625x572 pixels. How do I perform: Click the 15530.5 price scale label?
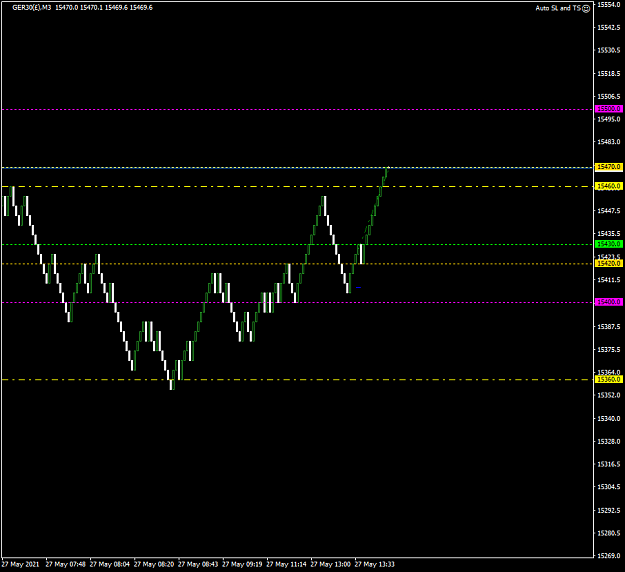click(x=609, y=50)
